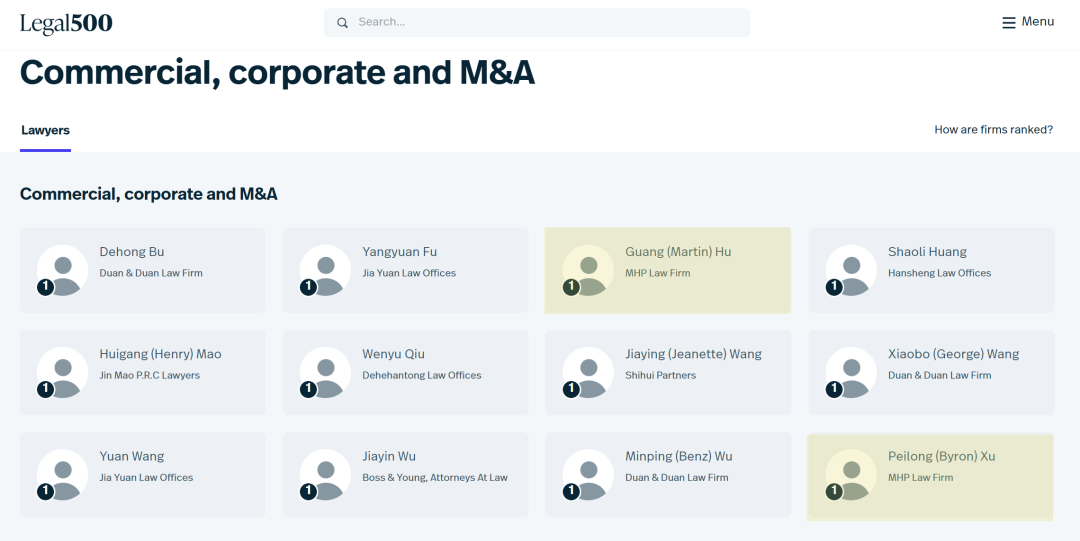Select the Yuan Wang lawyer card

pos(142,474)
